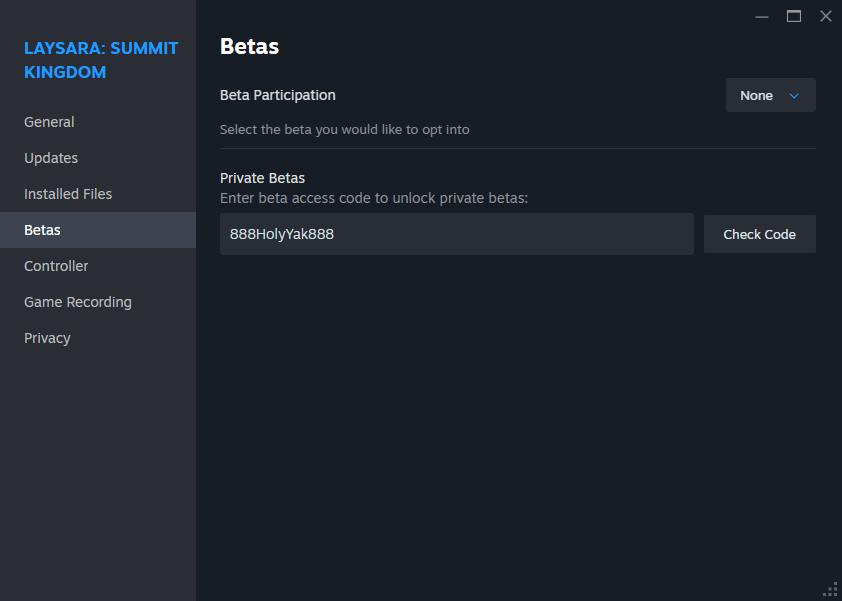The height and width of the screenshot is (601, 842).
Task: Select the Betas sidebar item
Action: pos(98,230)
